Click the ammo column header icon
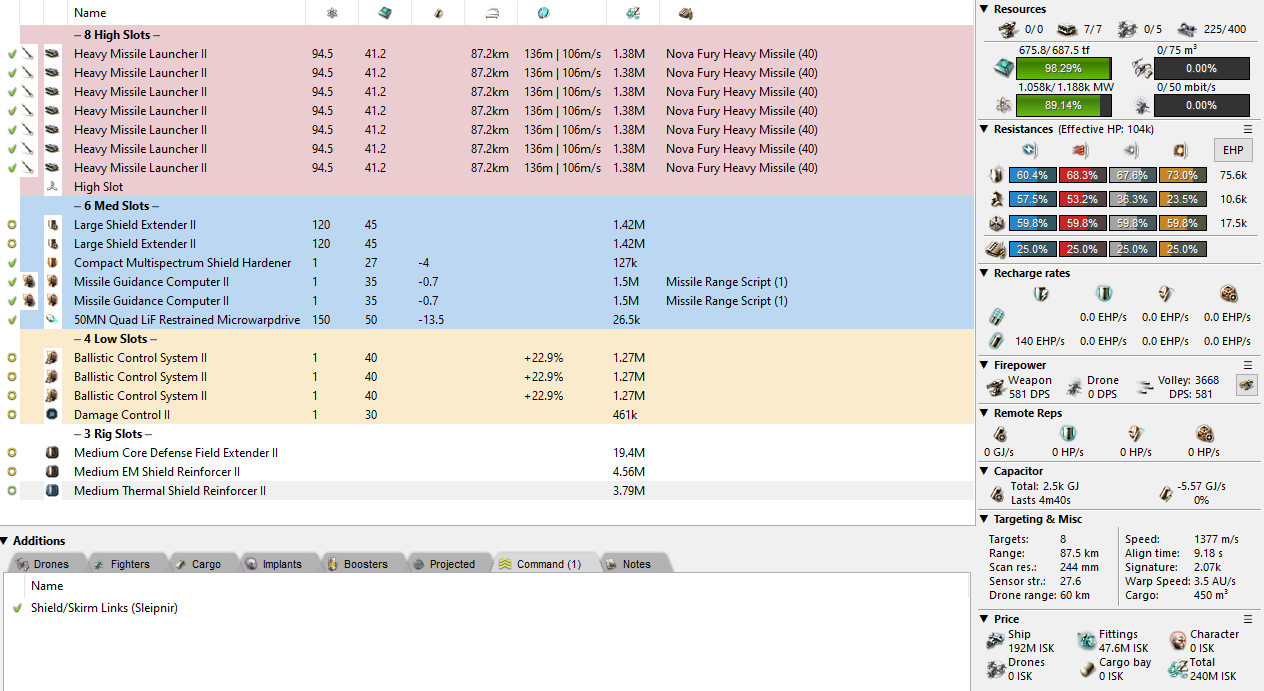 pos(685,13)
